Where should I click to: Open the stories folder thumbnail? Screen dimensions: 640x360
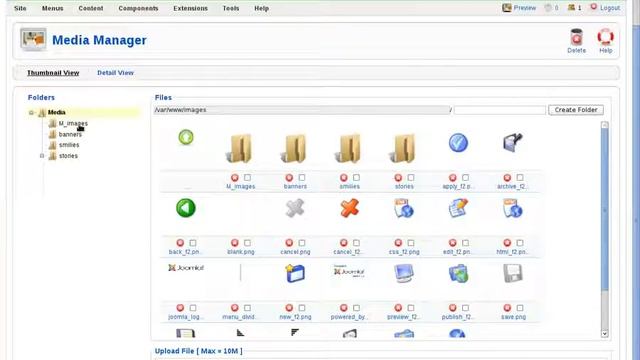click(403, 148)
